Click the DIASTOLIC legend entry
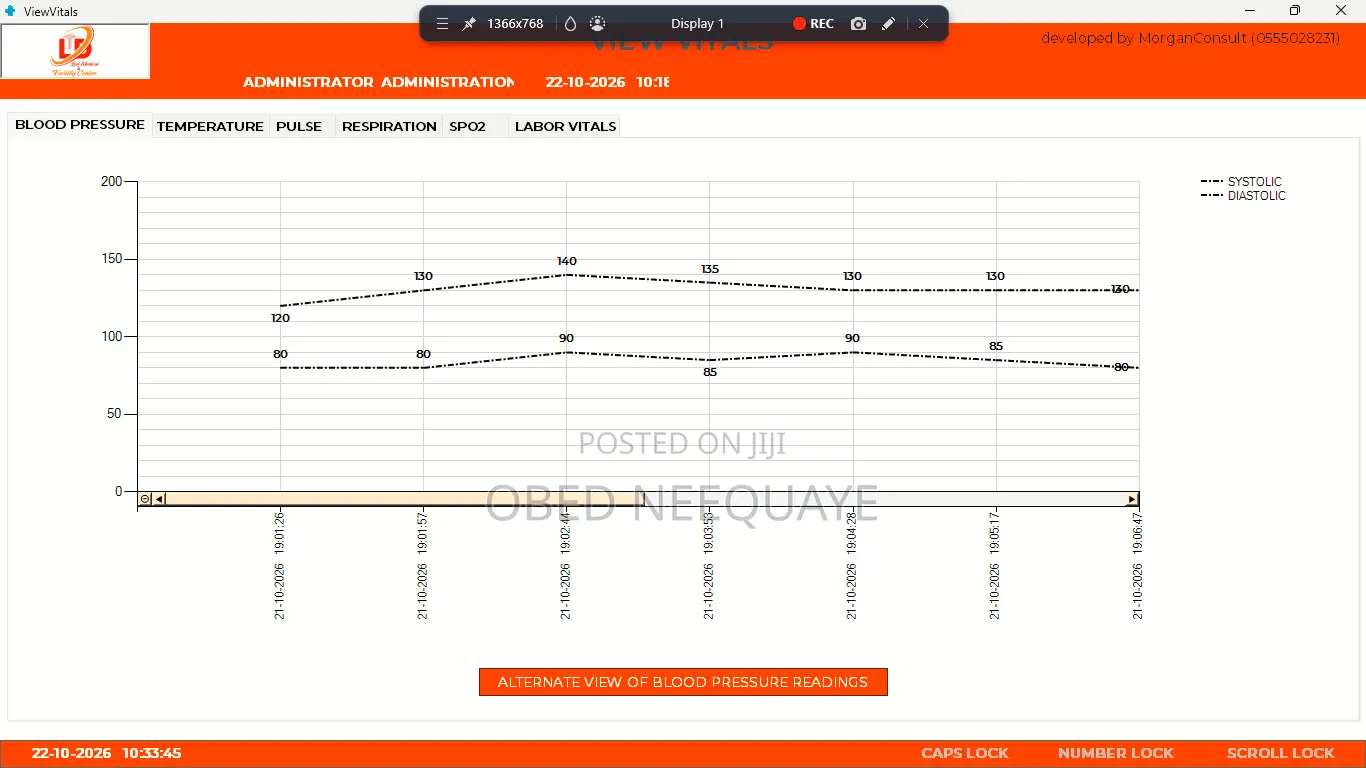This screenshot has width=1366, height=768. pos(1243,196)
